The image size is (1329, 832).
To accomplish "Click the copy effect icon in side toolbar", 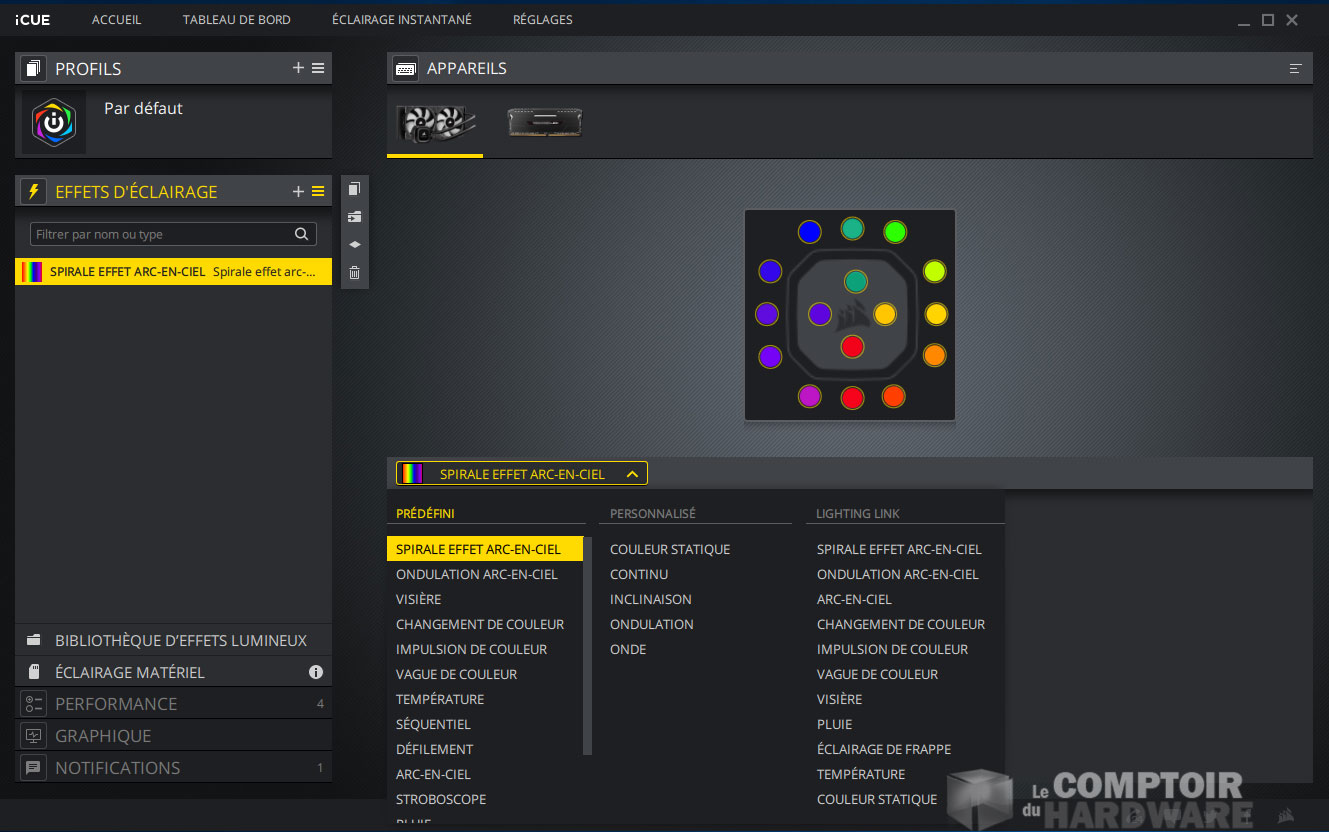I will (354, 189).
